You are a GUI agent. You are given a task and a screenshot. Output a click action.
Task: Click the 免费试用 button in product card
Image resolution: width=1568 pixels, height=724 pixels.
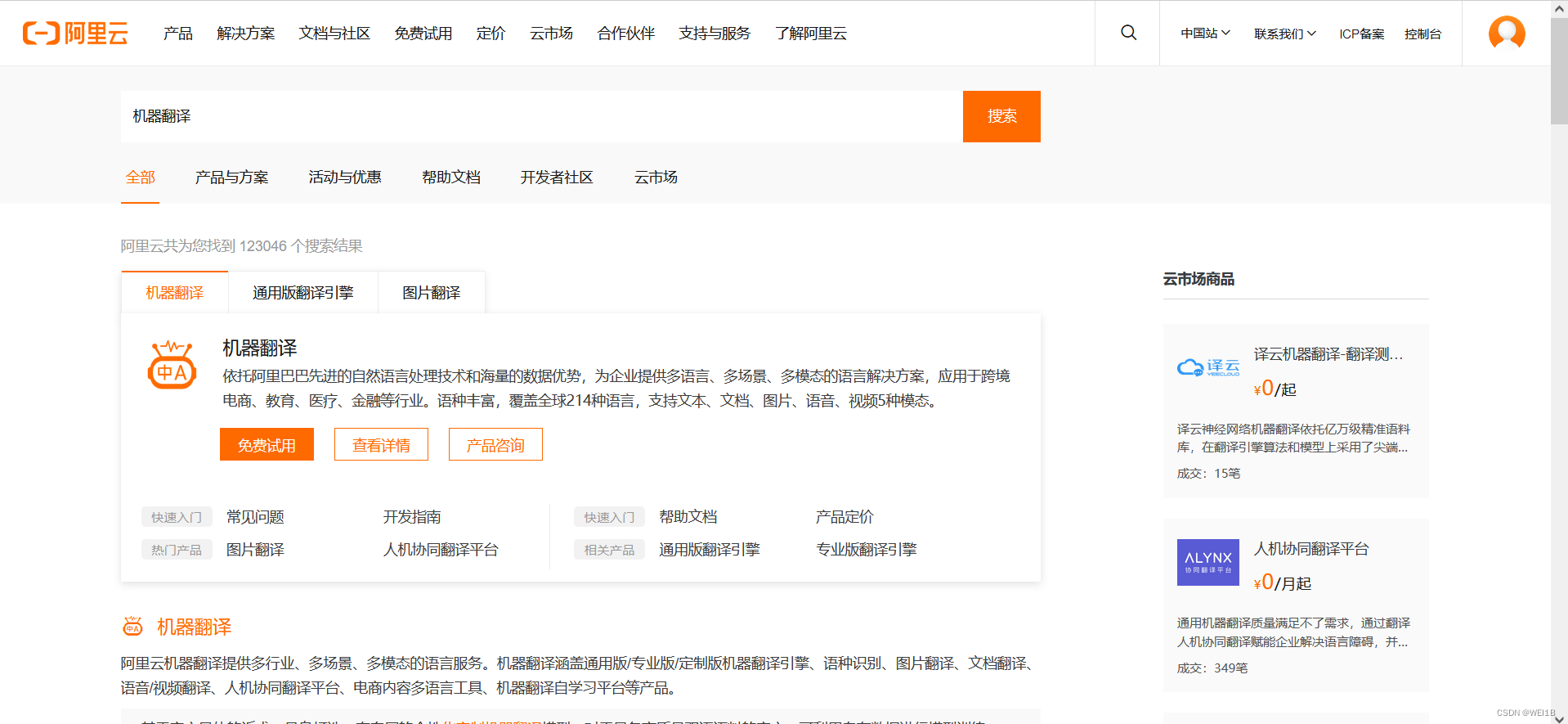[267, 444]
